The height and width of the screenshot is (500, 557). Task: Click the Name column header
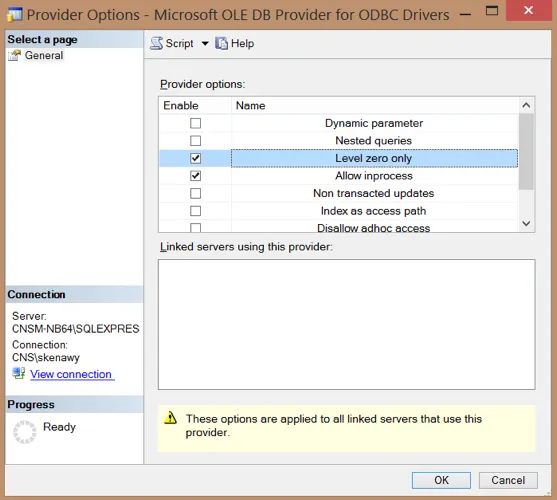click(x=375, y=105)
